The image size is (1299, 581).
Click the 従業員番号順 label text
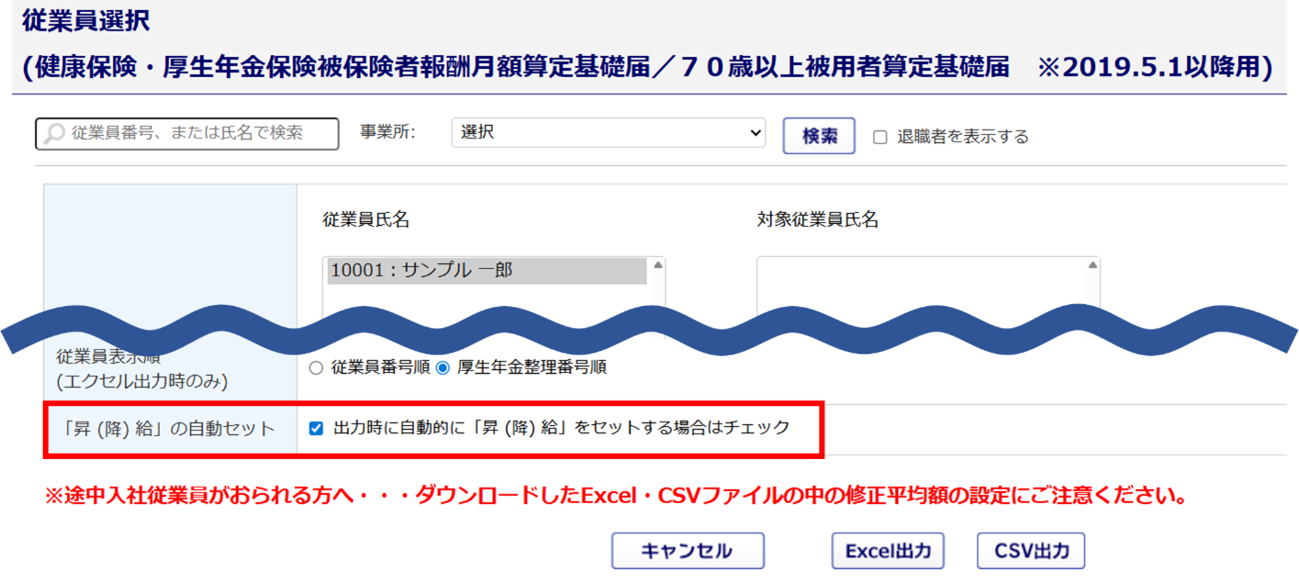(380, 368)
